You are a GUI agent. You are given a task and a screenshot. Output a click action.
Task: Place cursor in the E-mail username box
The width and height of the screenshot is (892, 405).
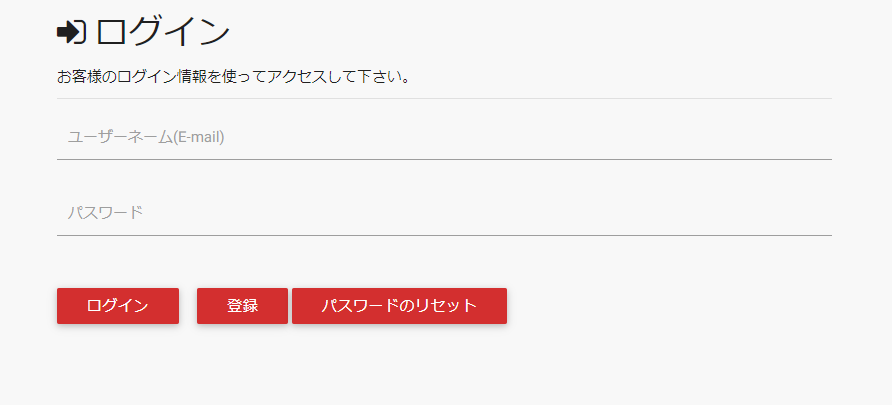(x=444, y=137)
